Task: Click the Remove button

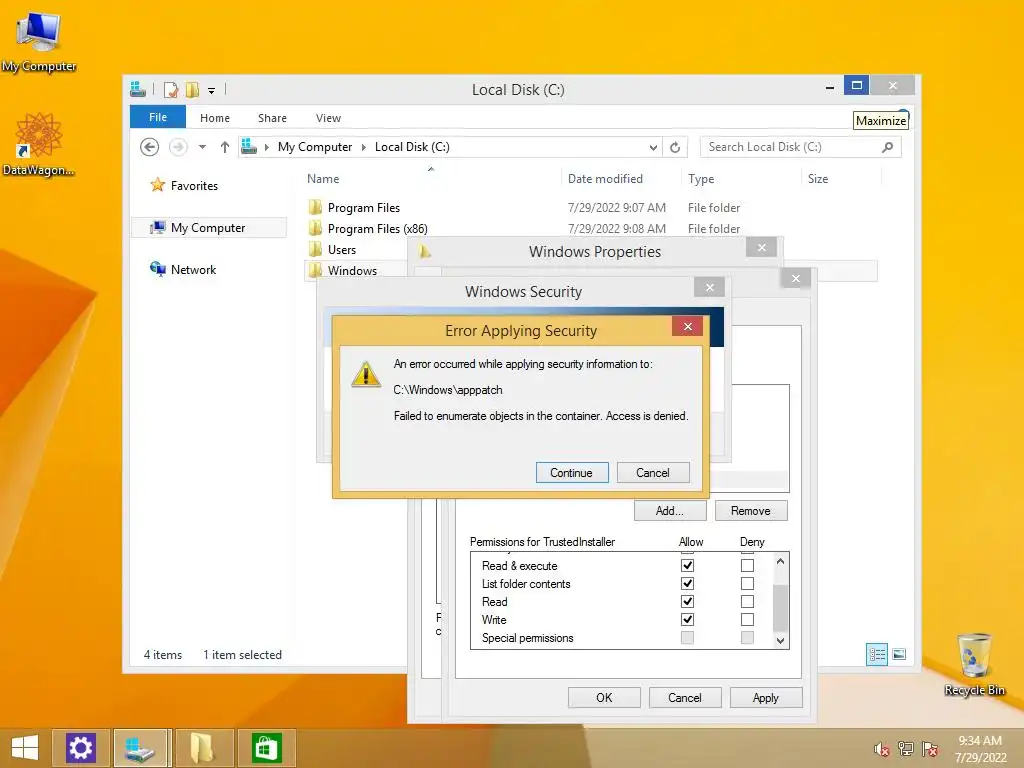Action: pyautogui.click(x=751, y=511)
